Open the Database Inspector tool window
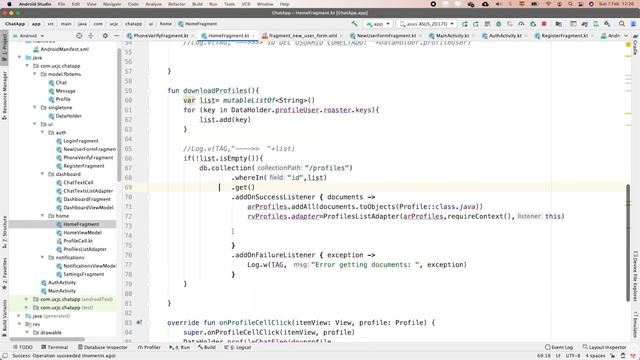This screenshot has height=360, width=640. tap(102, 347)
